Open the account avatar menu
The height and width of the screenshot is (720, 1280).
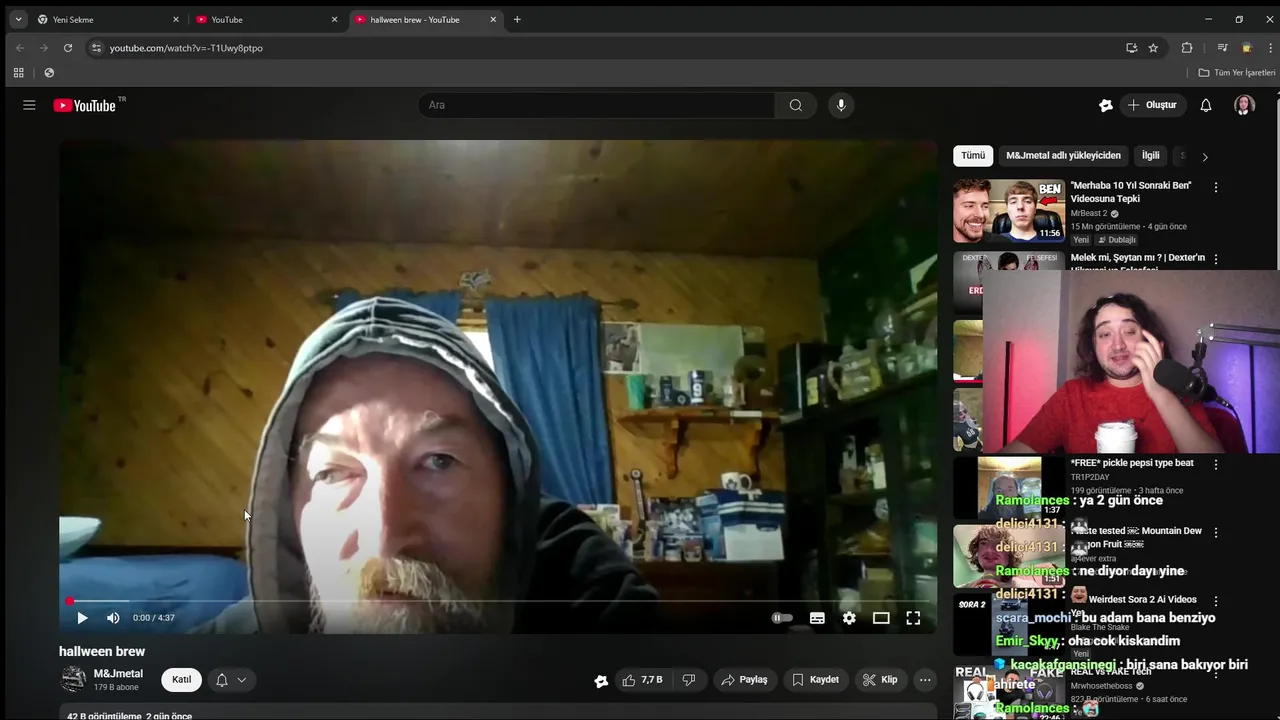click(1244, 105)
